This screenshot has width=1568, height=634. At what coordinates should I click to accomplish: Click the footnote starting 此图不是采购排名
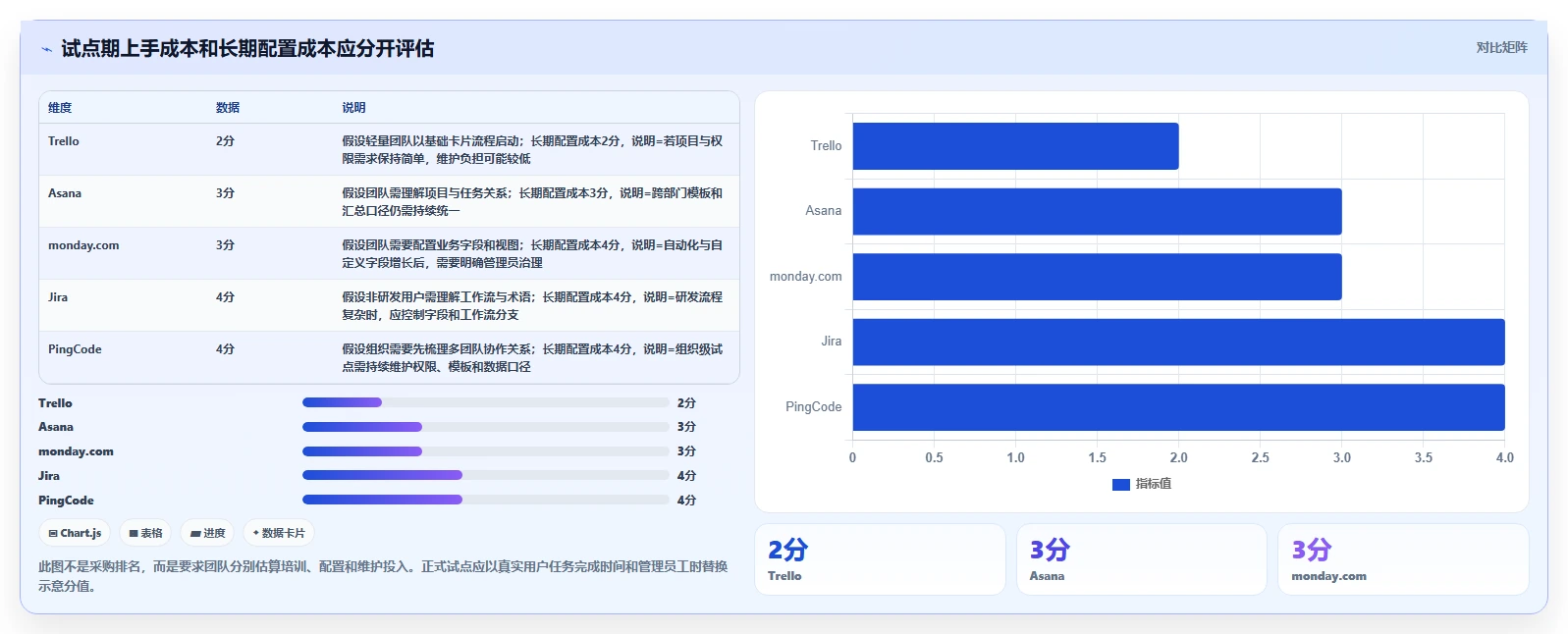[383, 576]
